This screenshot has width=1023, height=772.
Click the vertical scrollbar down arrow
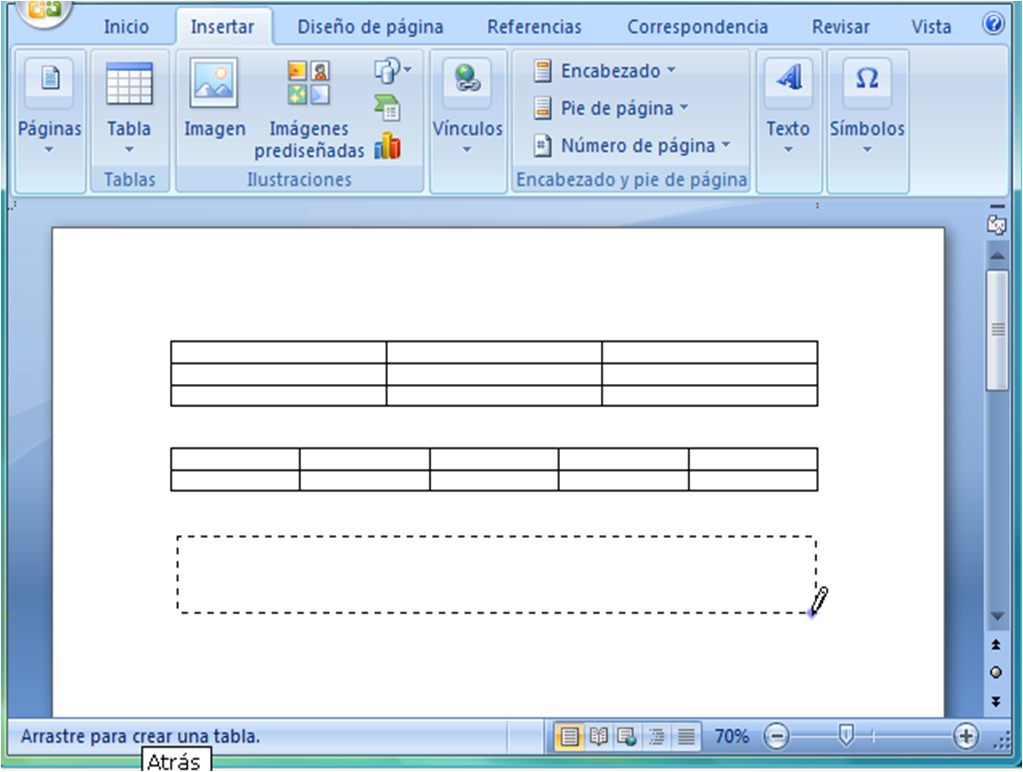coord(996,616)
